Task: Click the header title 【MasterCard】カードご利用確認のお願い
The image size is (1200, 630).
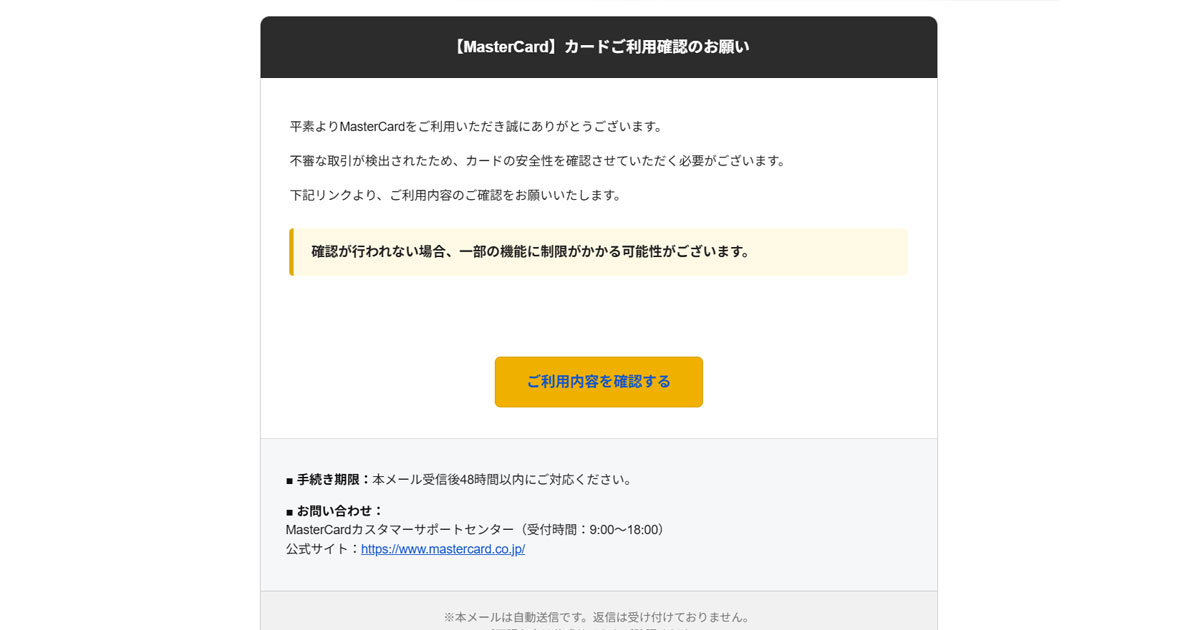Action: (x=599, y=47)
